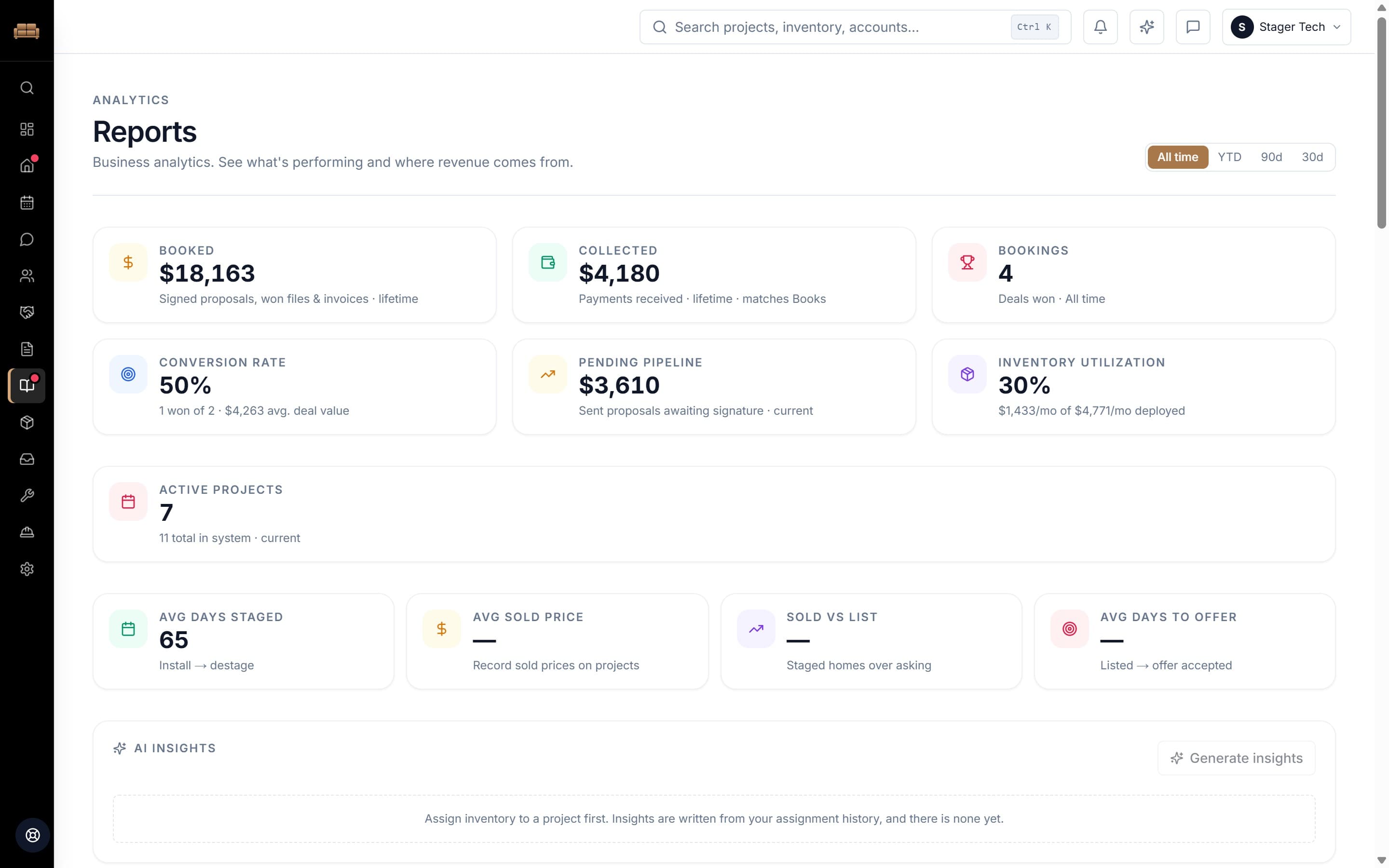Open the messages icon in top bar
1389x868 pixels.
click(1193, 27)
